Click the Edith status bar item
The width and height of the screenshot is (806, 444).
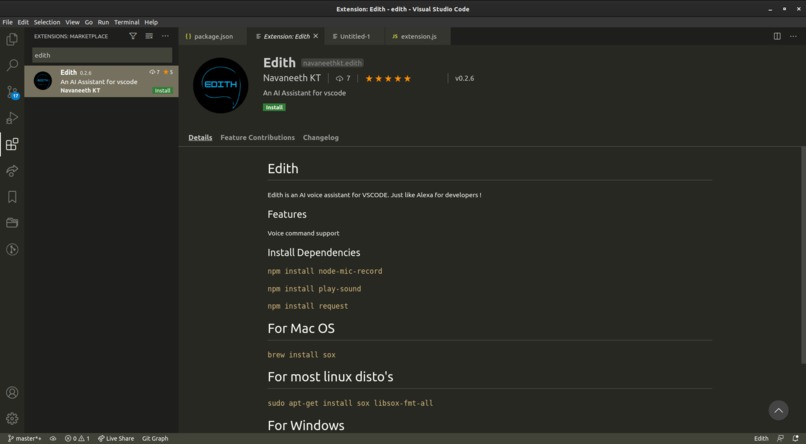click(x=761, y=438)
